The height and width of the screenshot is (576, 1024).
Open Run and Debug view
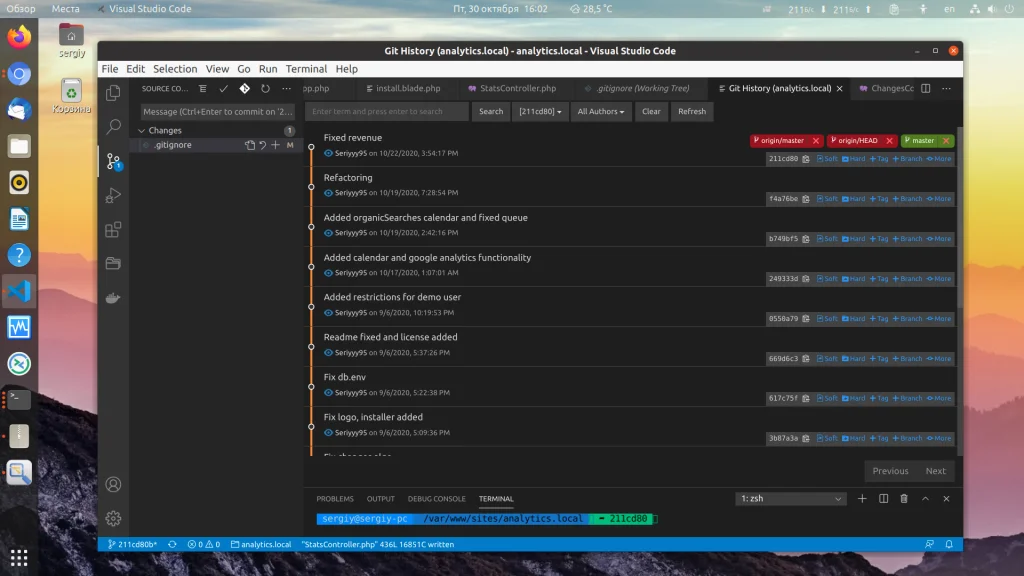click(113, 195)
